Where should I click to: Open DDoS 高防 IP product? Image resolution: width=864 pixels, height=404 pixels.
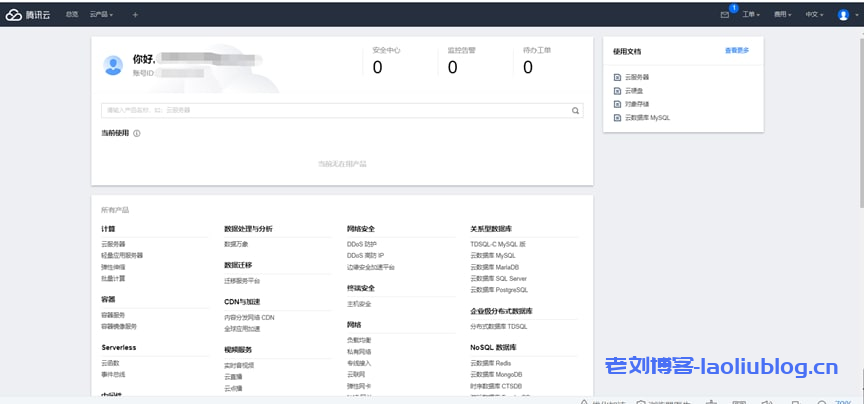(x=365, y=255)
